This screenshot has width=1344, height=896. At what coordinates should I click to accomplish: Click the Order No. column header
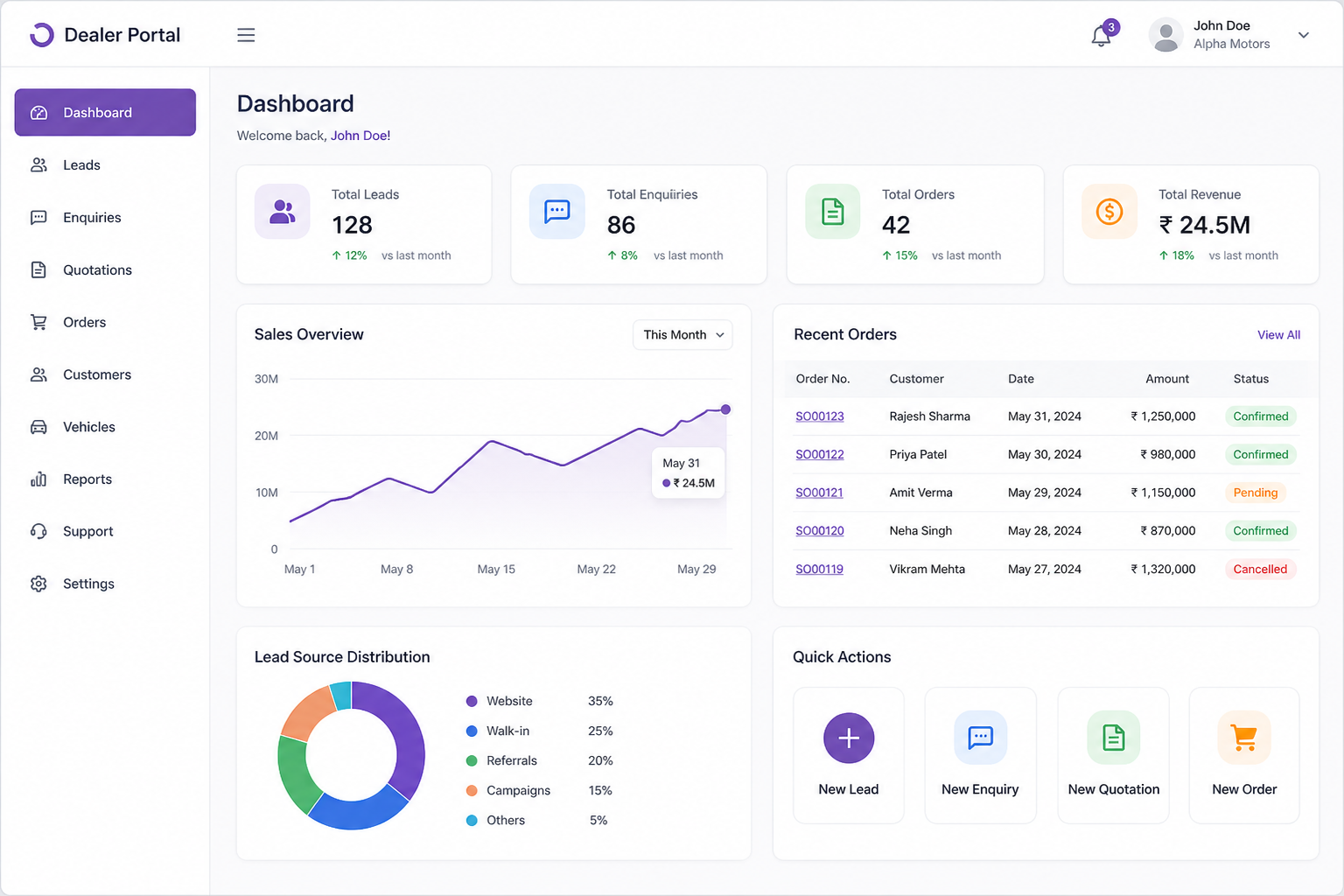click(822, 380)
